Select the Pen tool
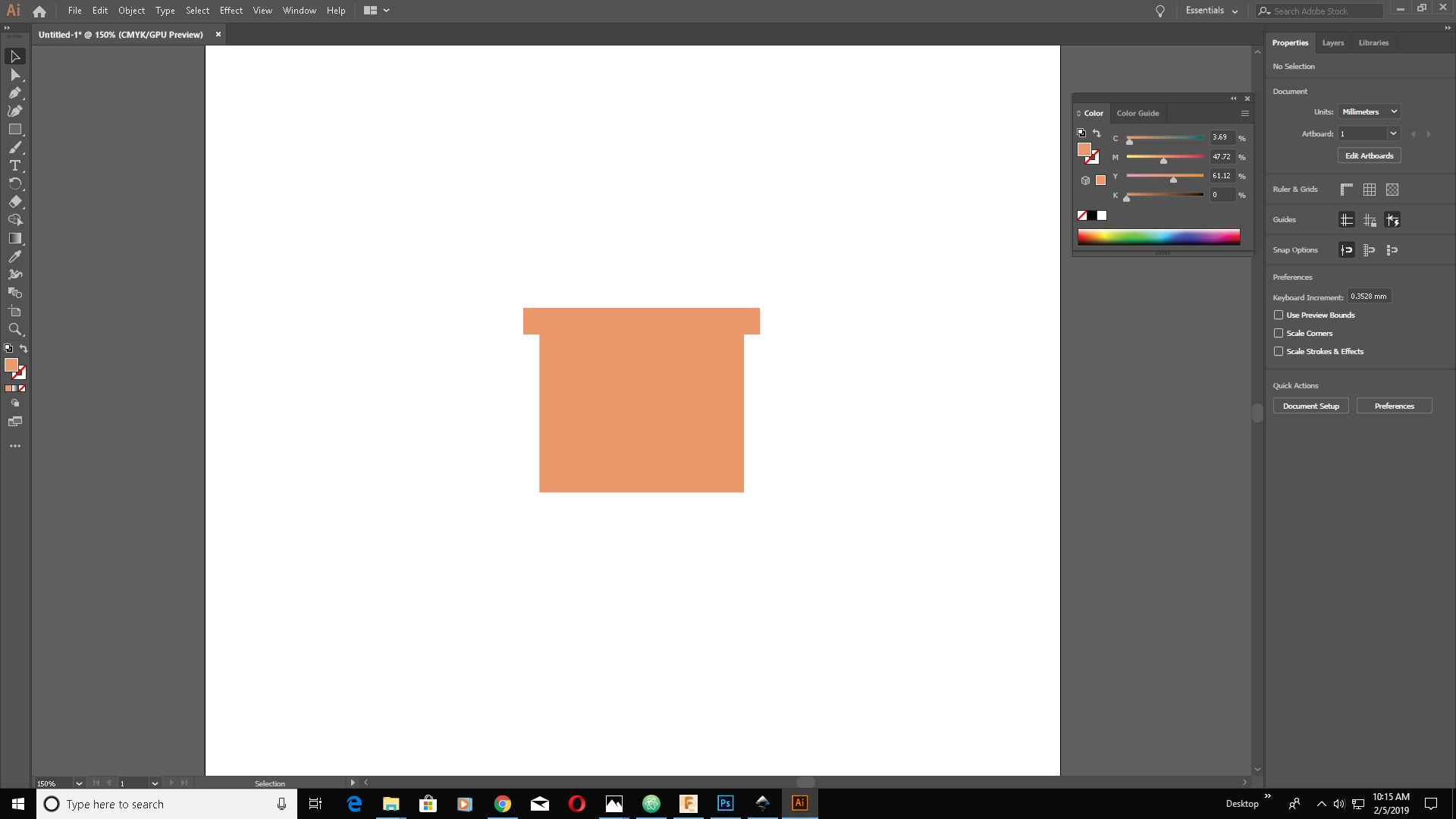Viewport: 1456px width, 819px height. (14, 93)
